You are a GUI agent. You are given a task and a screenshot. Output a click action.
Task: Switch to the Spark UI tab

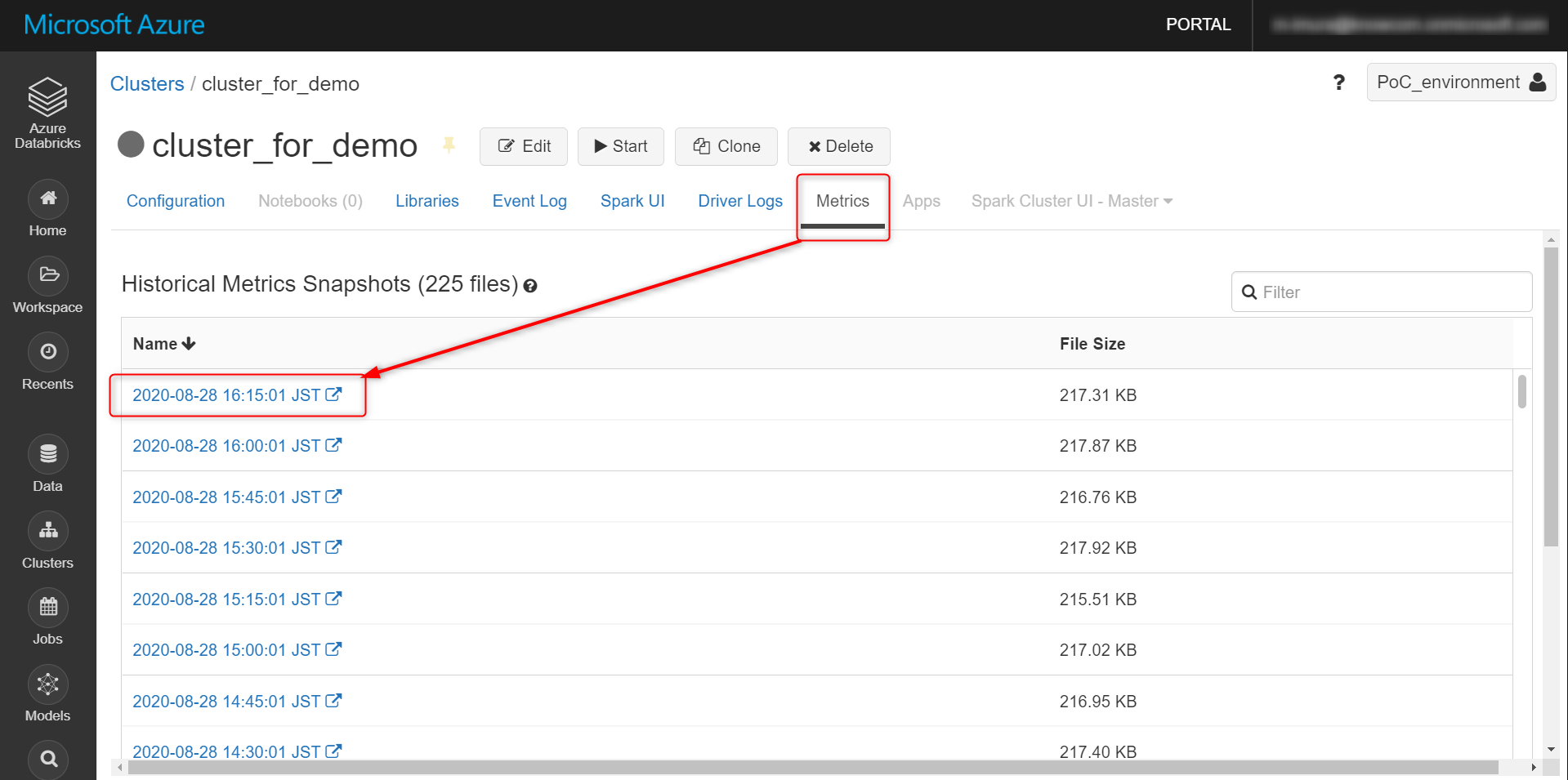pos(632,201)
